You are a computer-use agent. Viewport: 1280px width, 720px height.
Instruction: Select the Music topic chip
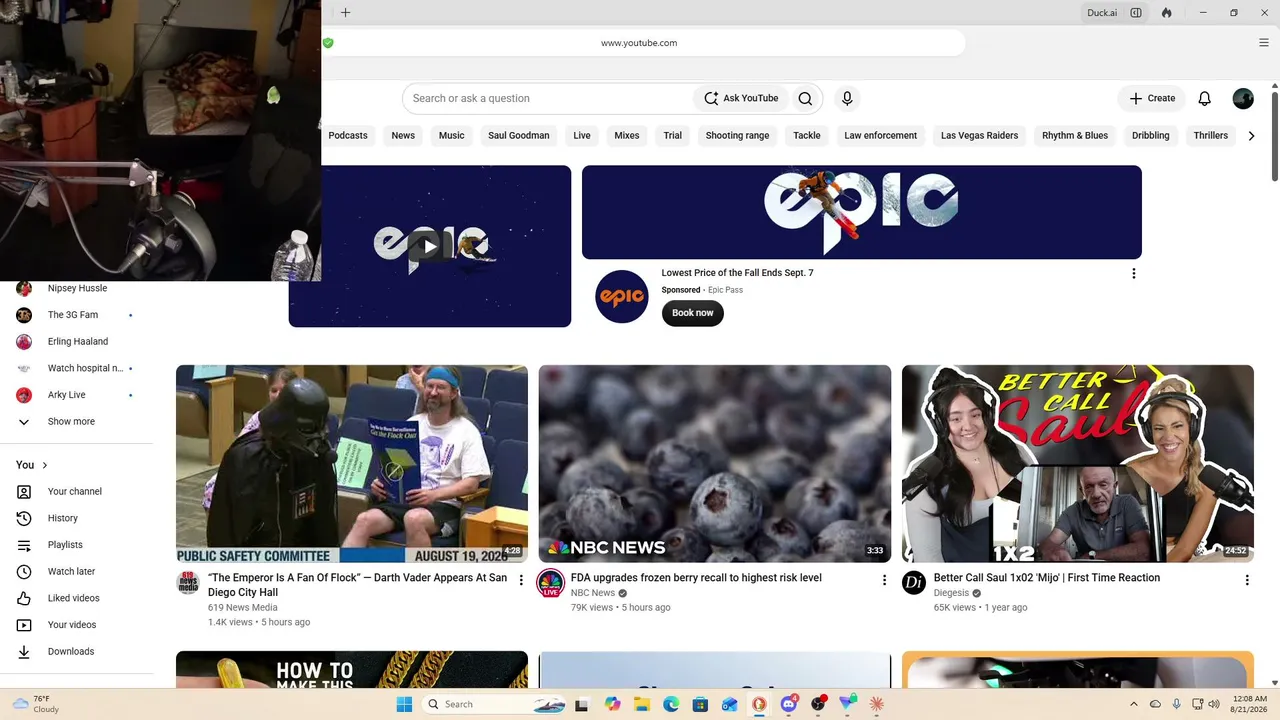pos(452,136)
